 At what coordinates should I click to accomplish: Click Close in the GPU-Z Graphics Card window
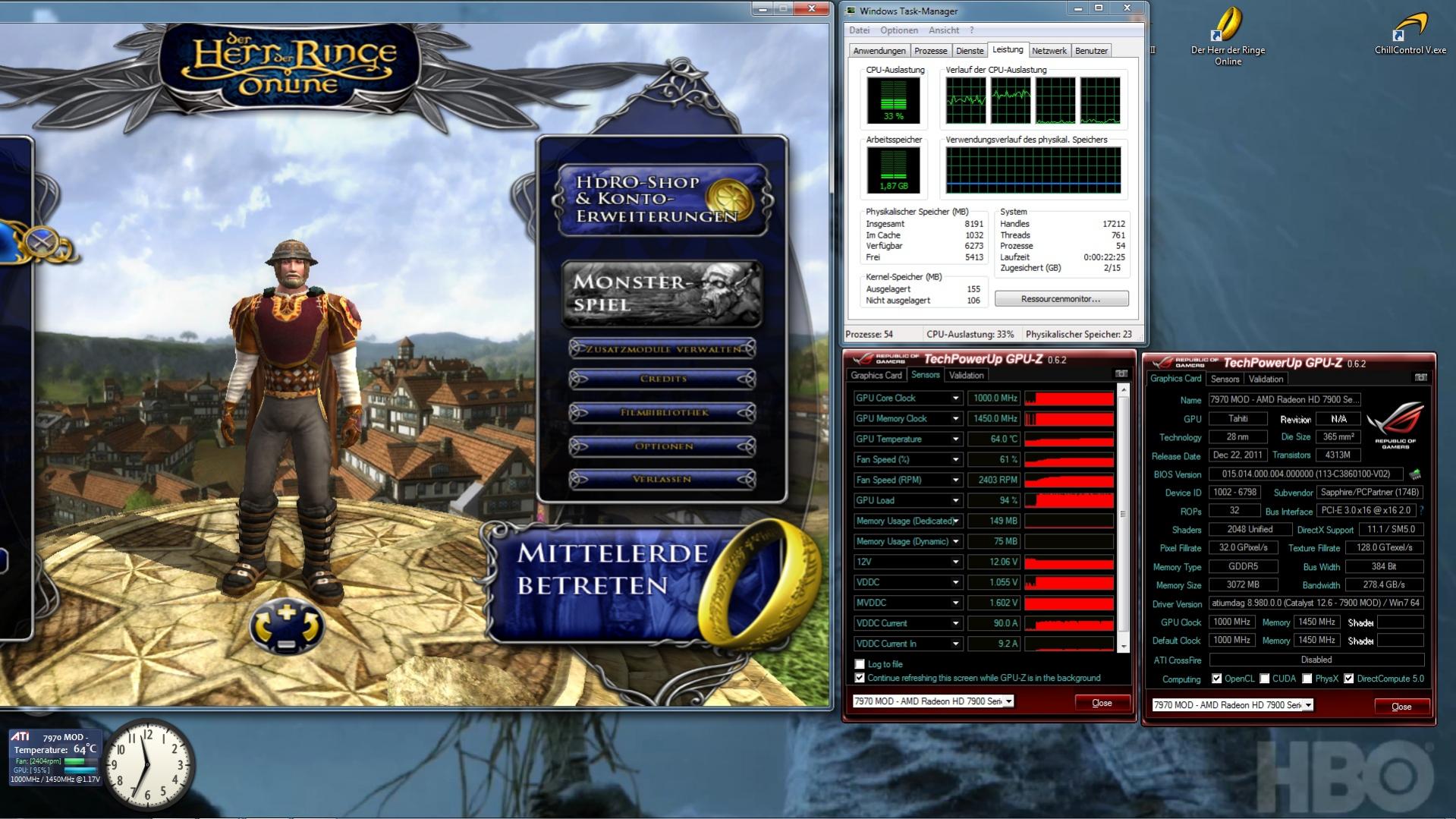point(1401,707)
